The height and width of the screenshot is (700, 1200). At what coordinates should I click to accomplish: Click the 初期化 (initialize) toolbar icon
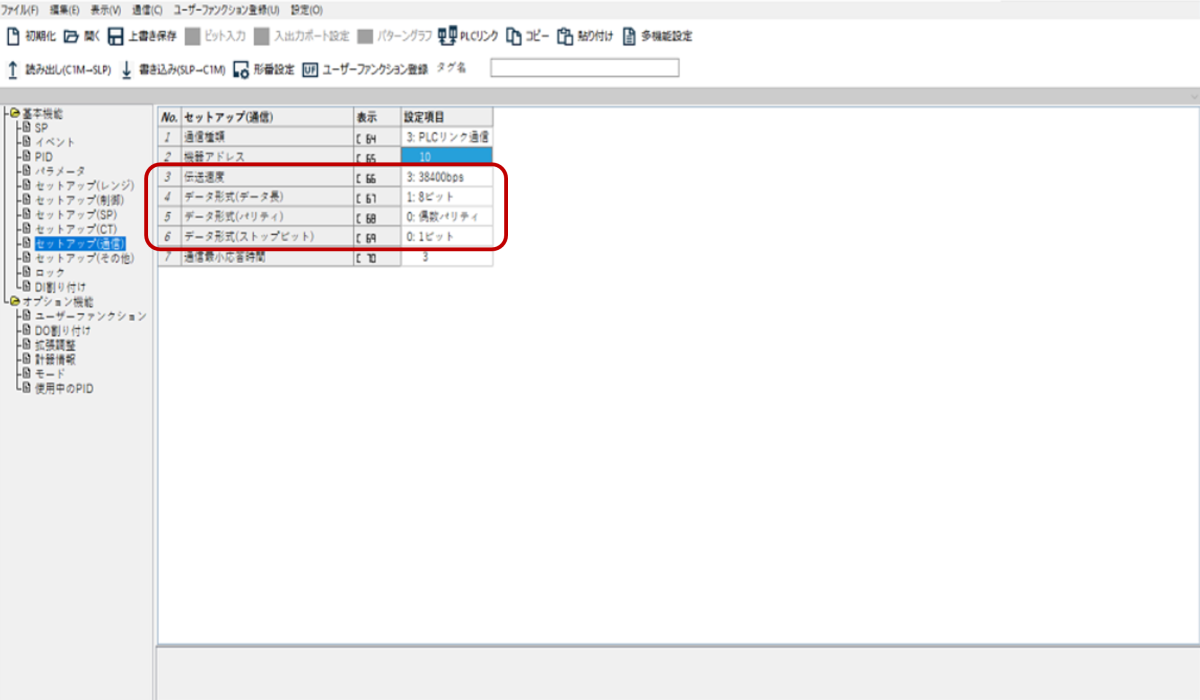pyautogui.click(x=14, y=37)
